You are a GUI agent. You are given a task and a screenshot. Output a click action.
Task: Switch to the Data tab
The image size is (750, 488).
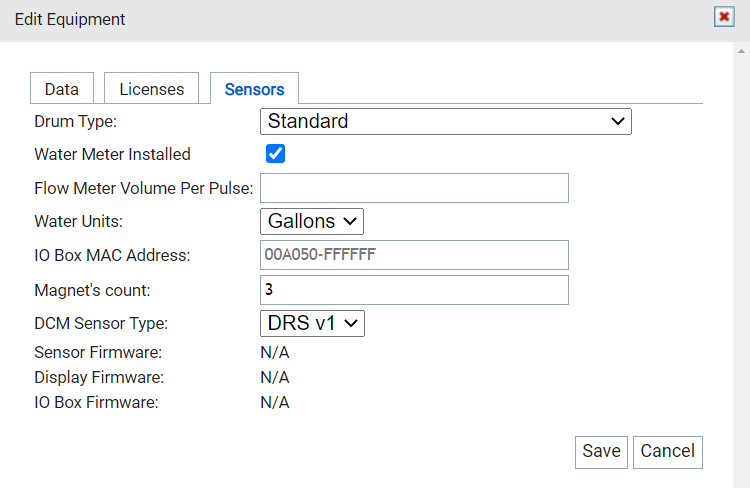pyautogui.click(x=62, y=89)
